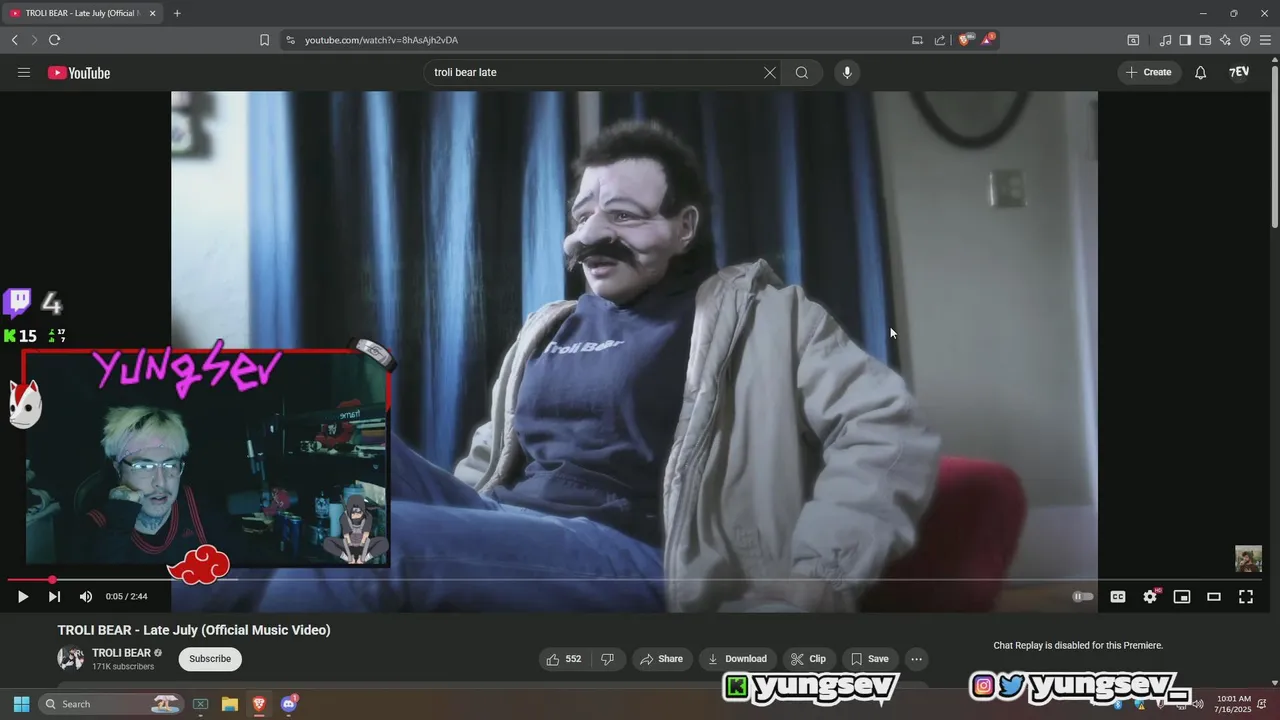1280x720 pixels.
Task: Open Brave Shields lion icon
Action: (964, 40)
